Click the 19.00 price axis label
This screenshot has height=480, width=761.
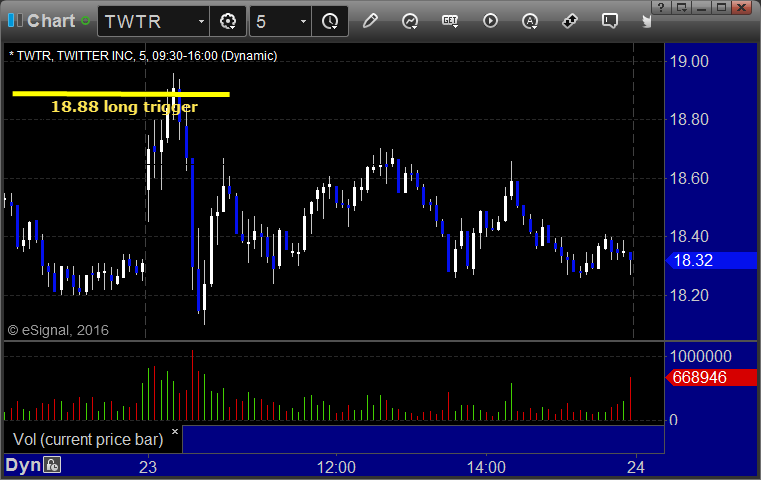coord(689,62)
